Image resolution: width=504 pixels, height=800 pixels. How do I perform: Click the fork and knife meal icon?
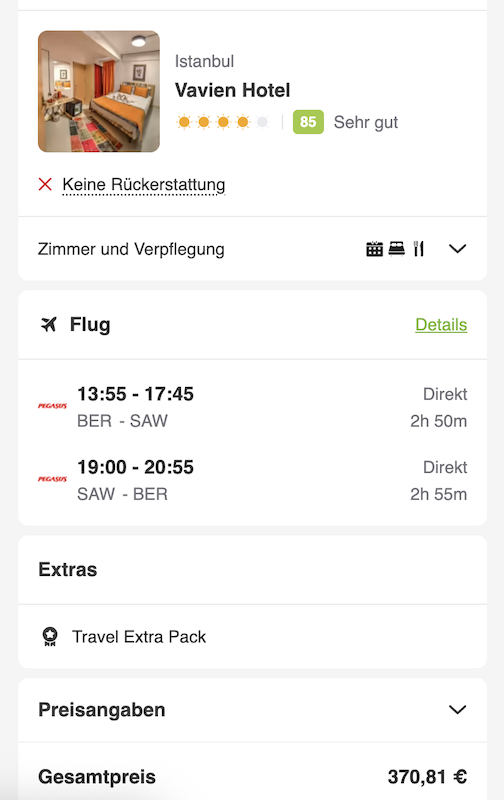[419, 248]
